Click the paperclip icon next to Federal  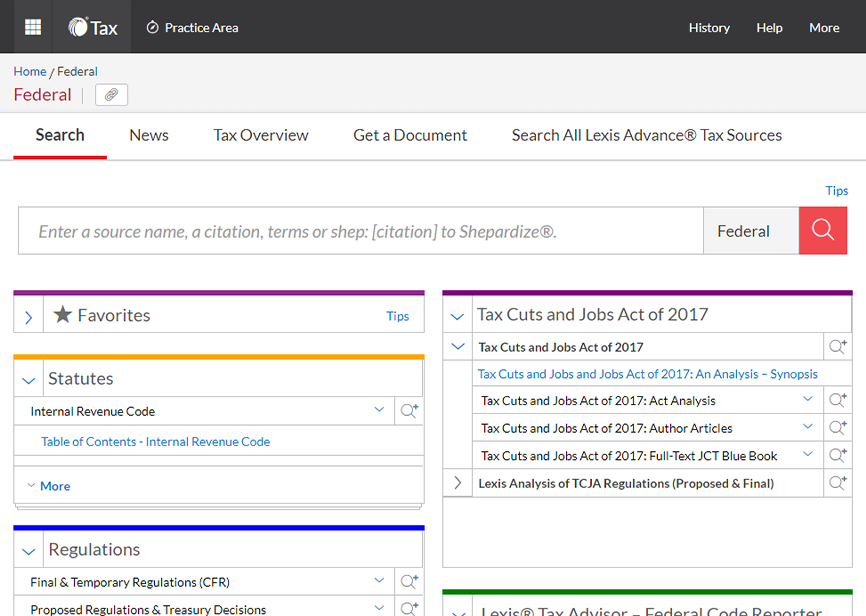111,95
